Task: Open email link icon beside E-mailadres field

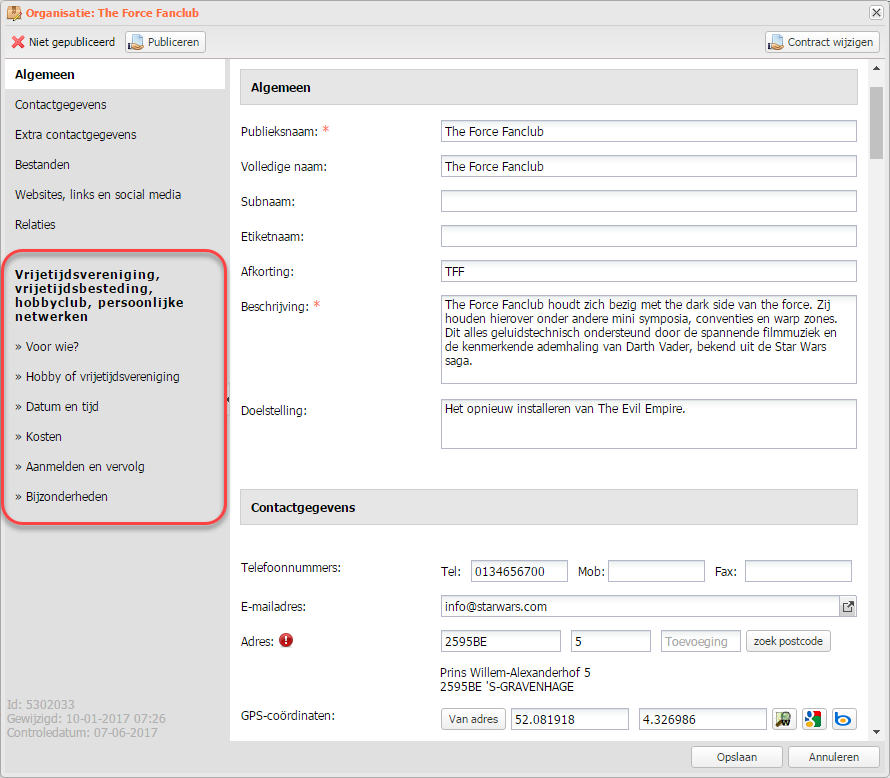Action: click(848, 607)
